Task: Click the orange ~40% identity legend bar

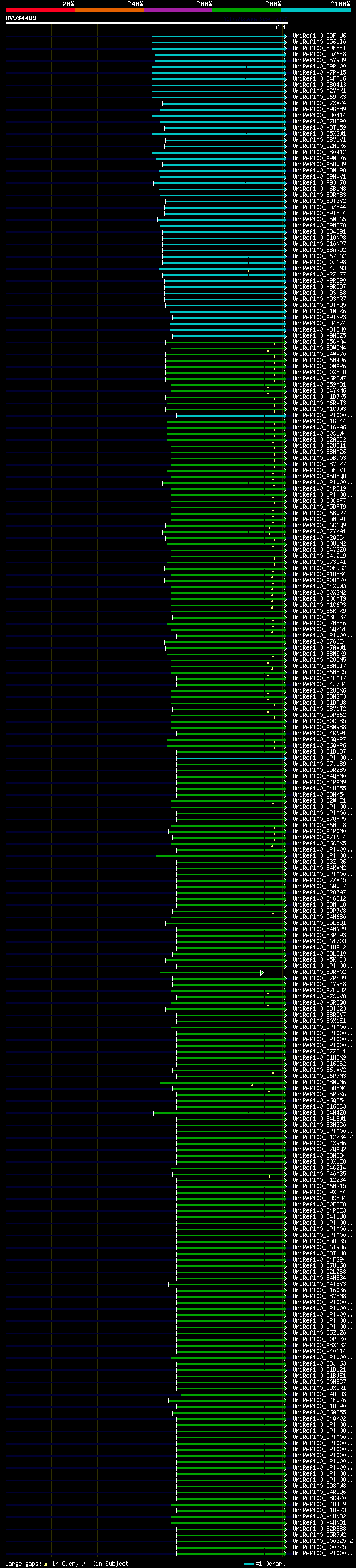Action: click(x=109, y=10)
